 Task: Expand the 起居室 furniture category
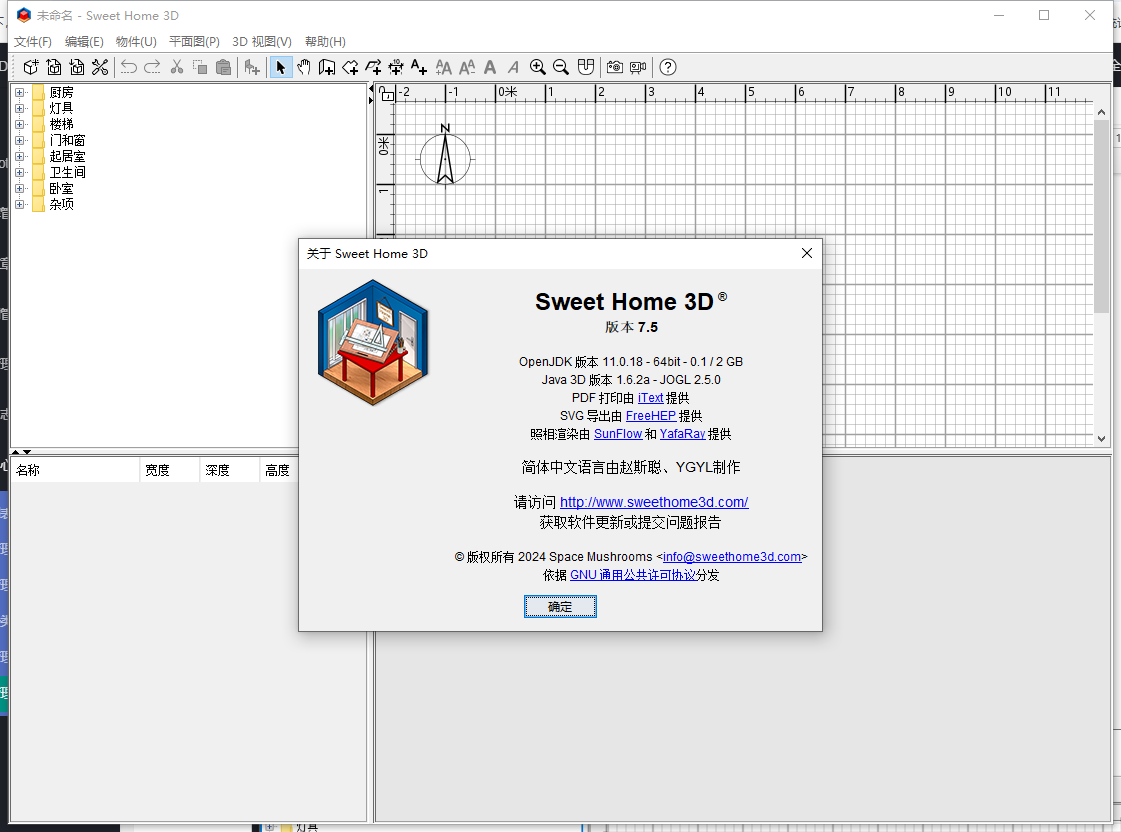[x=19, y=156]
